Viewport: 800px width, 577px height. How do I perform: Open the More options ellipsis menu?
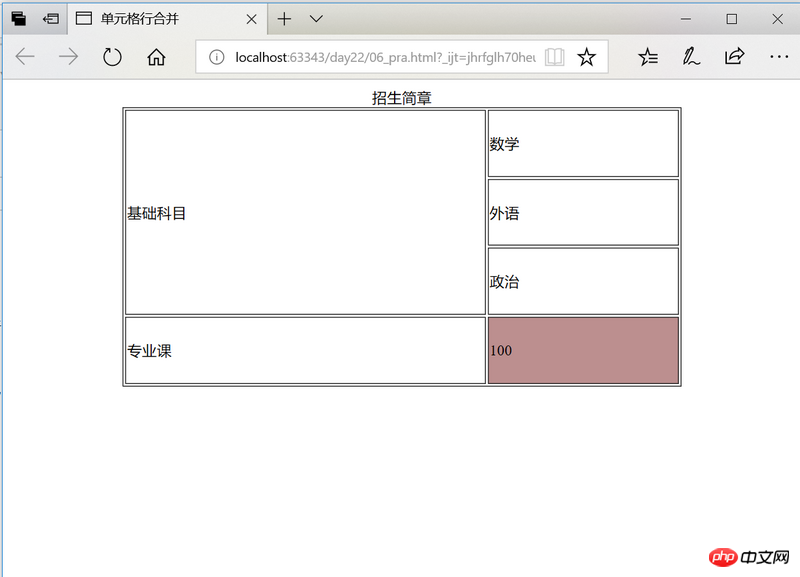(x=777, y=57)
